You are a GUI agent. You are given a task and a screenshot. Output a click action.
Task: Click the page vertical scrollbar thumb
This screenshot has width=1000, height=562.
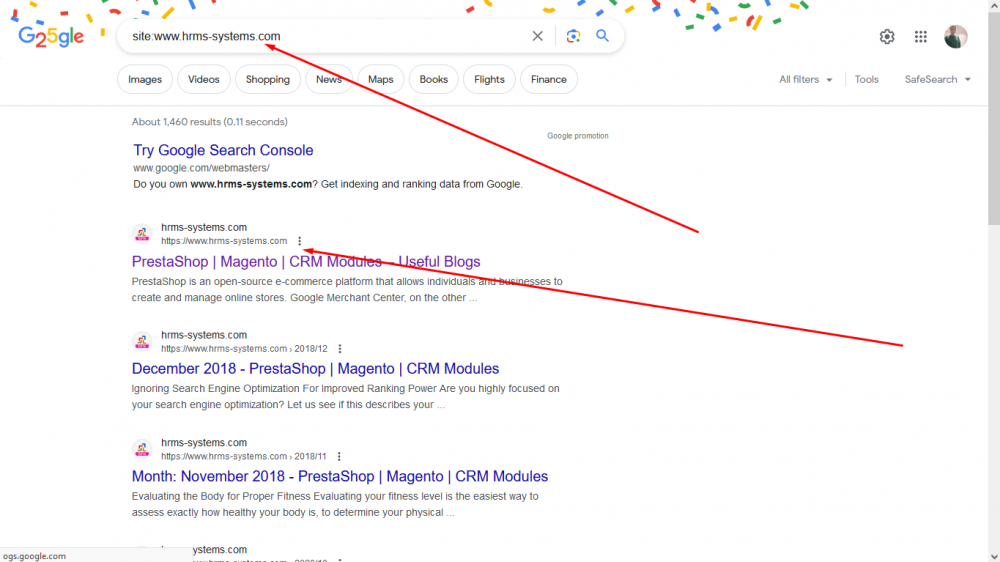click(994, 118)
